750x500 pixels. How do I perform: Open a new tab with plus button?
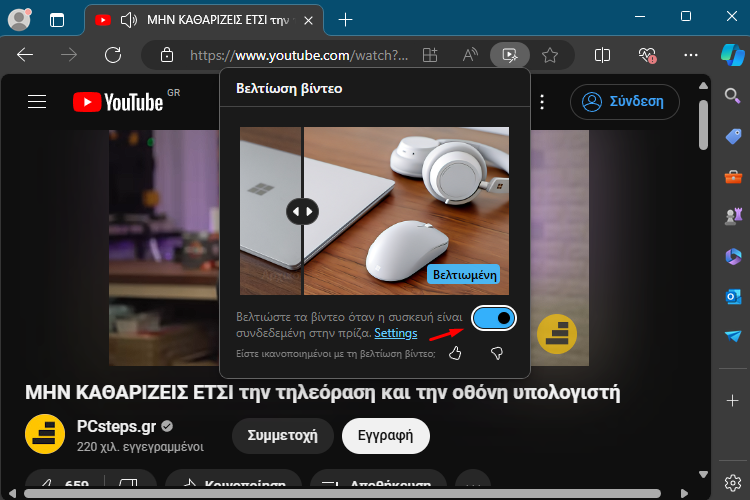(x=345, y=20)
